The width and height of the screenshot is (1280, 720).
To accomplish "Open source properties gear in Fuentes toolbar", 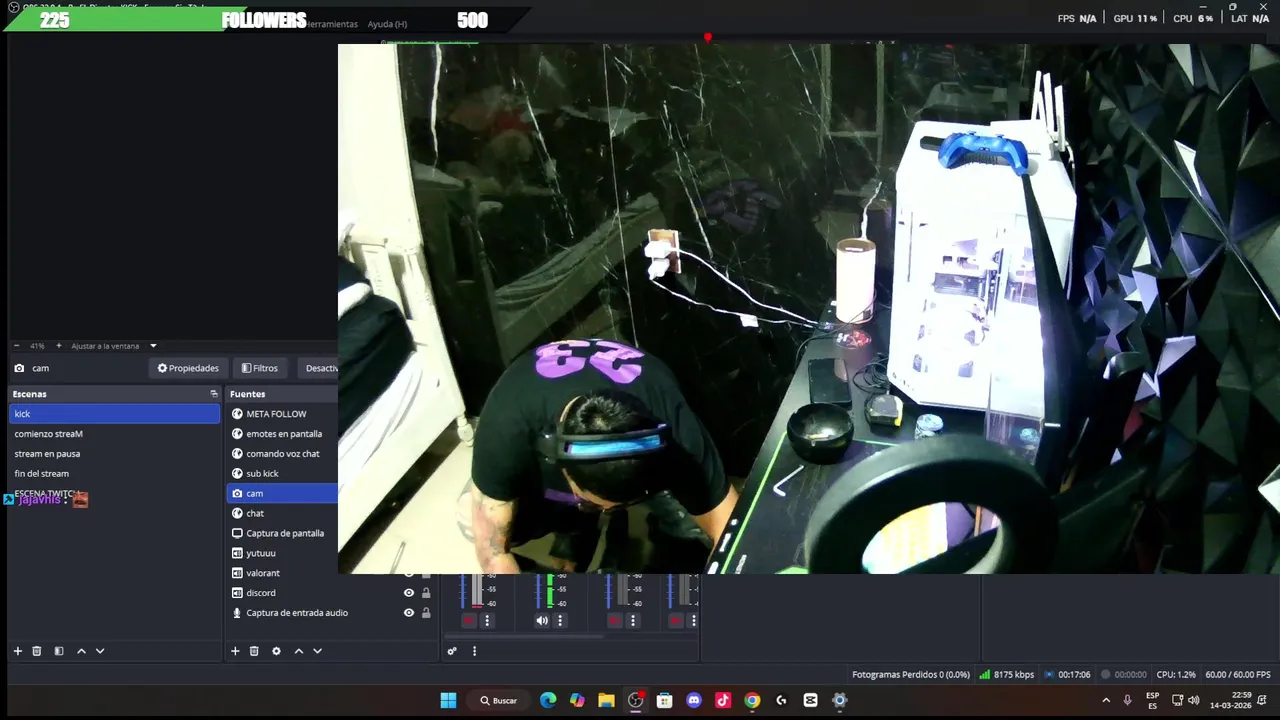I will pos(276,651).
